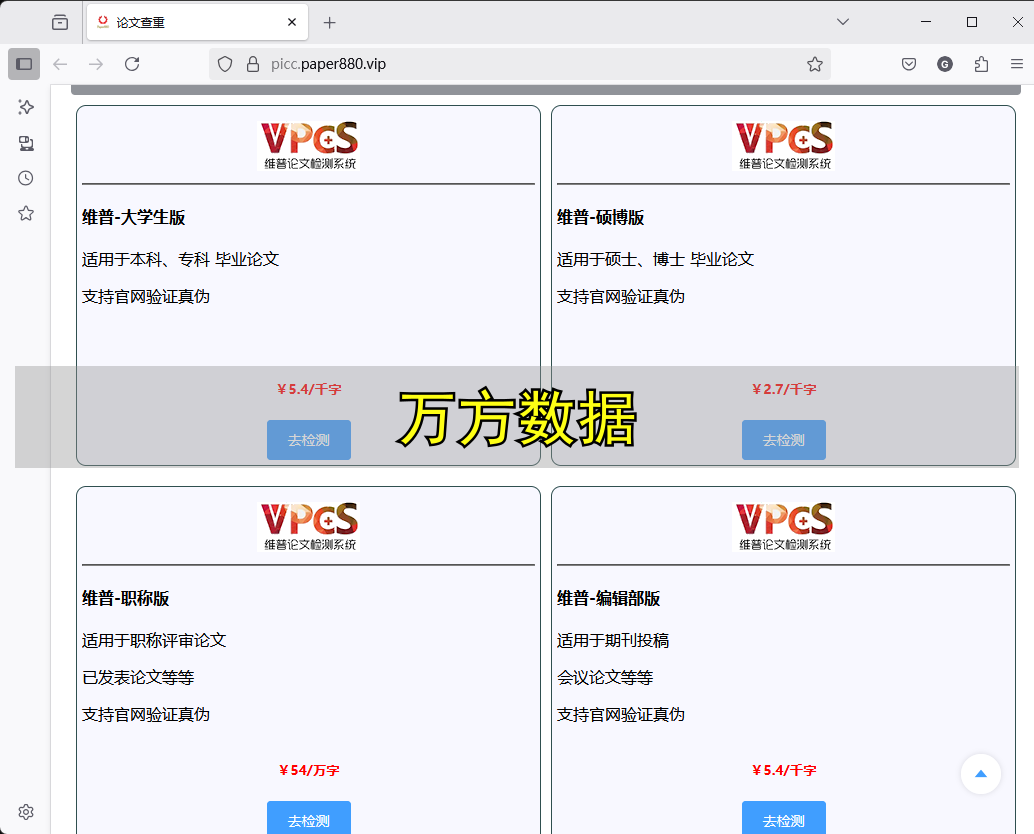The width and height of the screenshot is (1034, 834).
Task: Open the G account extension icon
Action: click(945, 64)
